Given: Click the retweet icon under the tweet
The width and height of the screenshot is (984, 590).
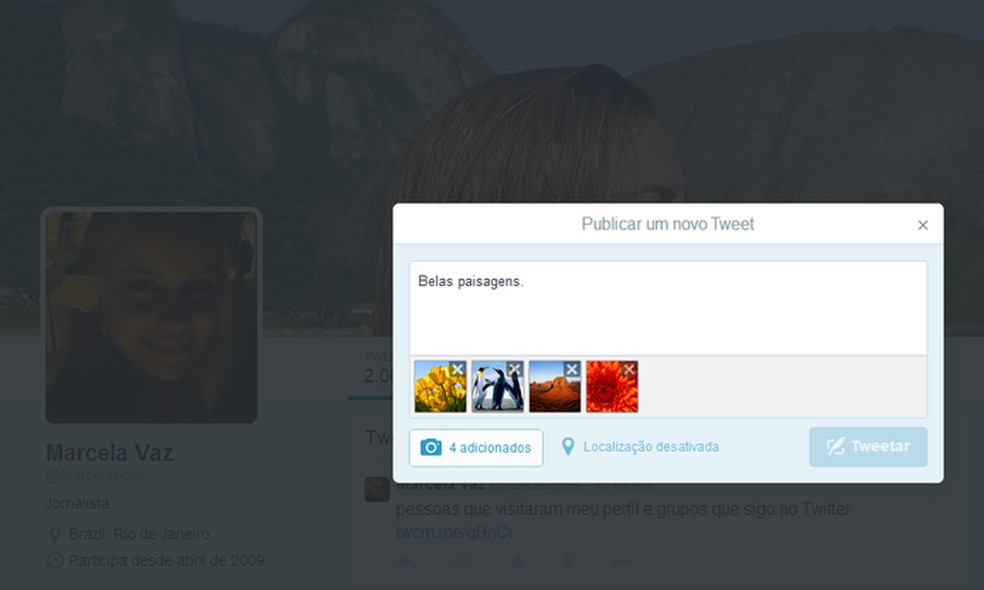Looking at the screenshot, I should tap(463, 562).
